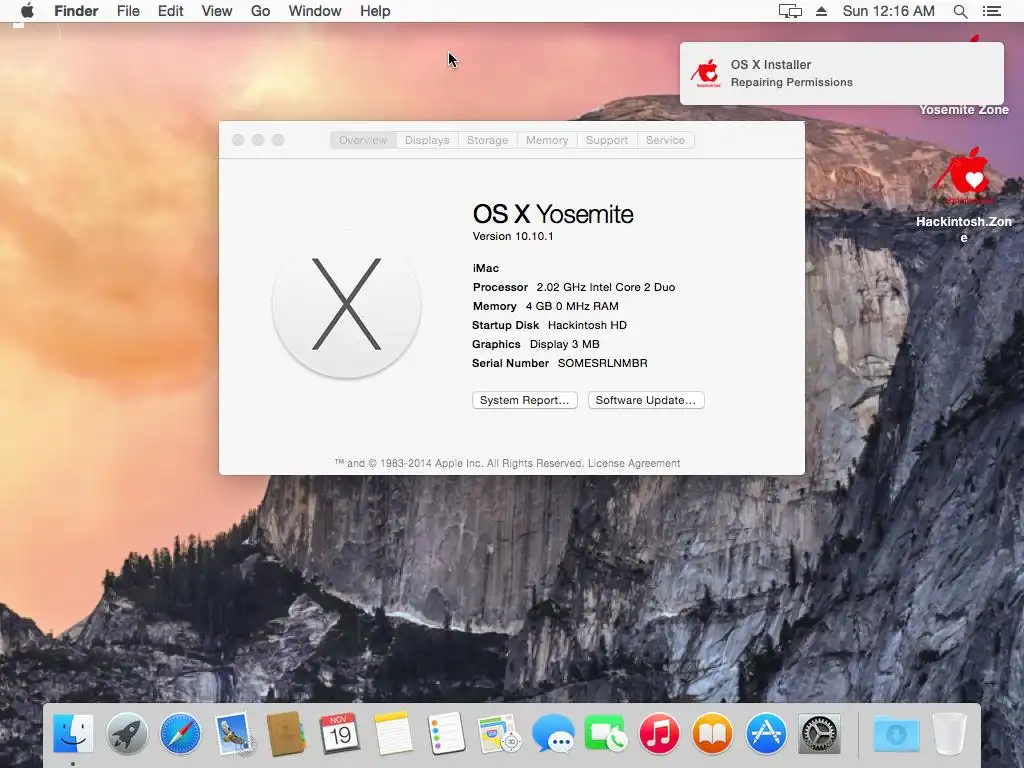
Task: Open Safari compass icon in Dock
Action: (180, 733)
